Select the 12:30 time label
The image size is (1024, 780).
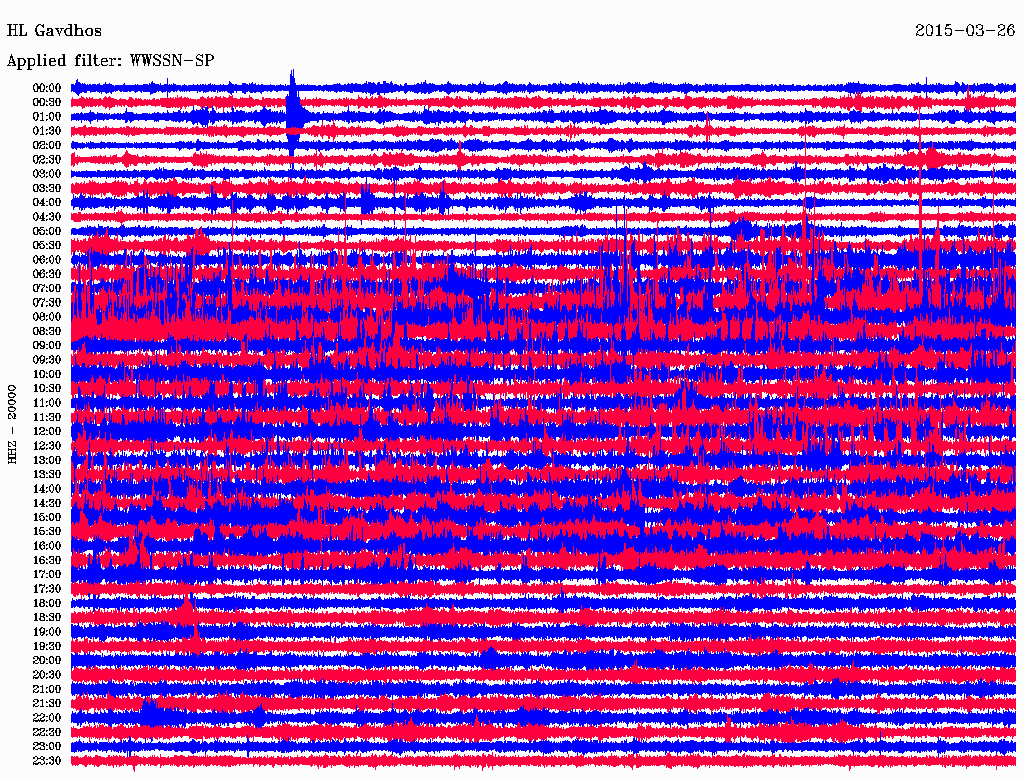tap(47, 446)
